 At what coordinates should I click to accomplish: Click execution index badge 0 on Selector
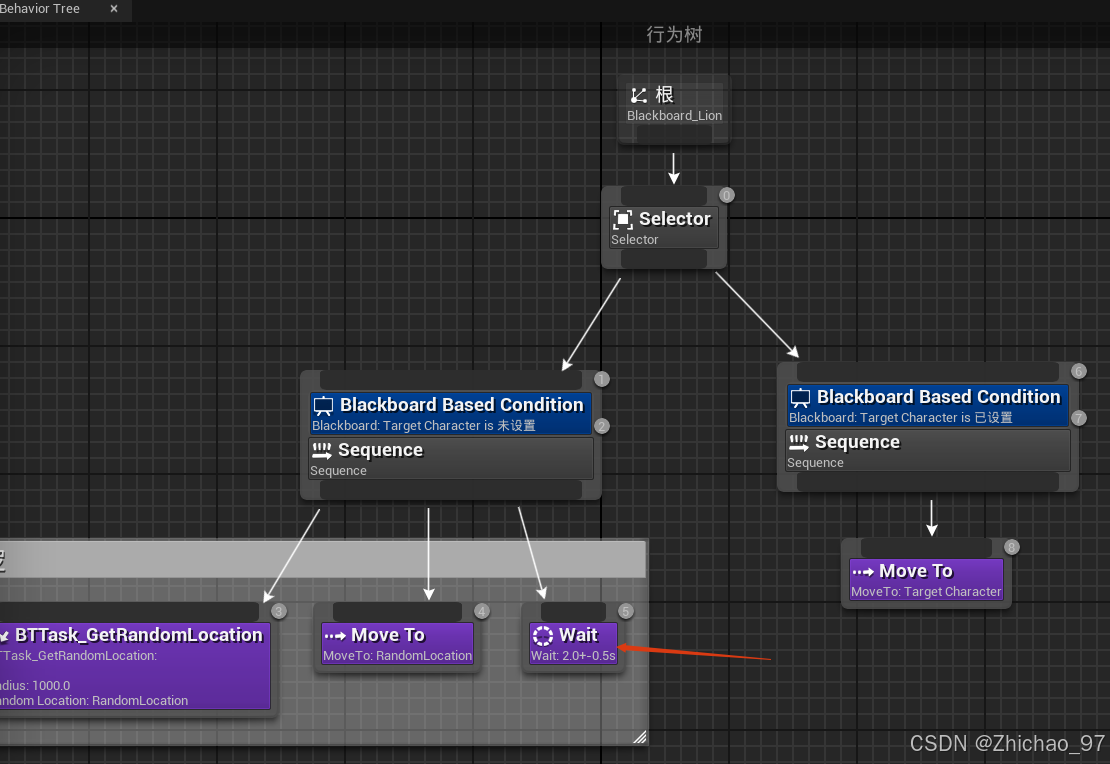(726, 195)
